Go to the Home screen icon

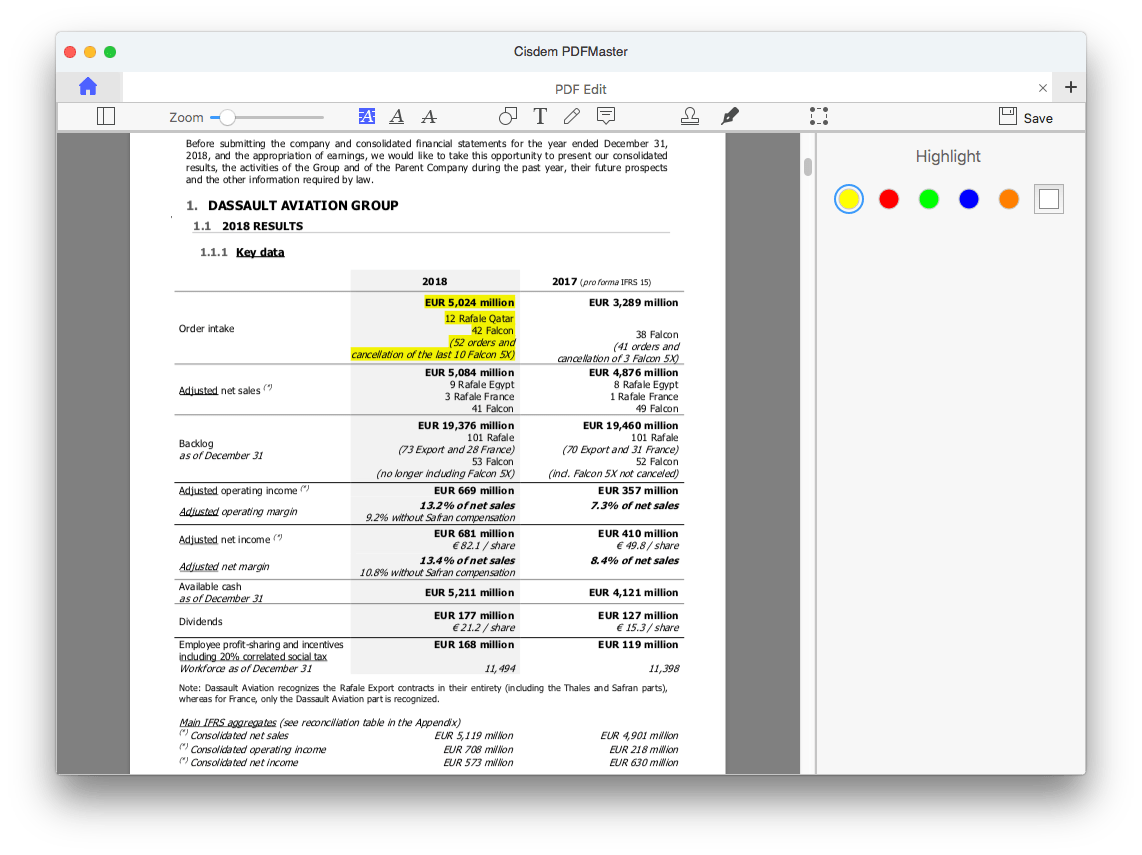pos(88,87)
